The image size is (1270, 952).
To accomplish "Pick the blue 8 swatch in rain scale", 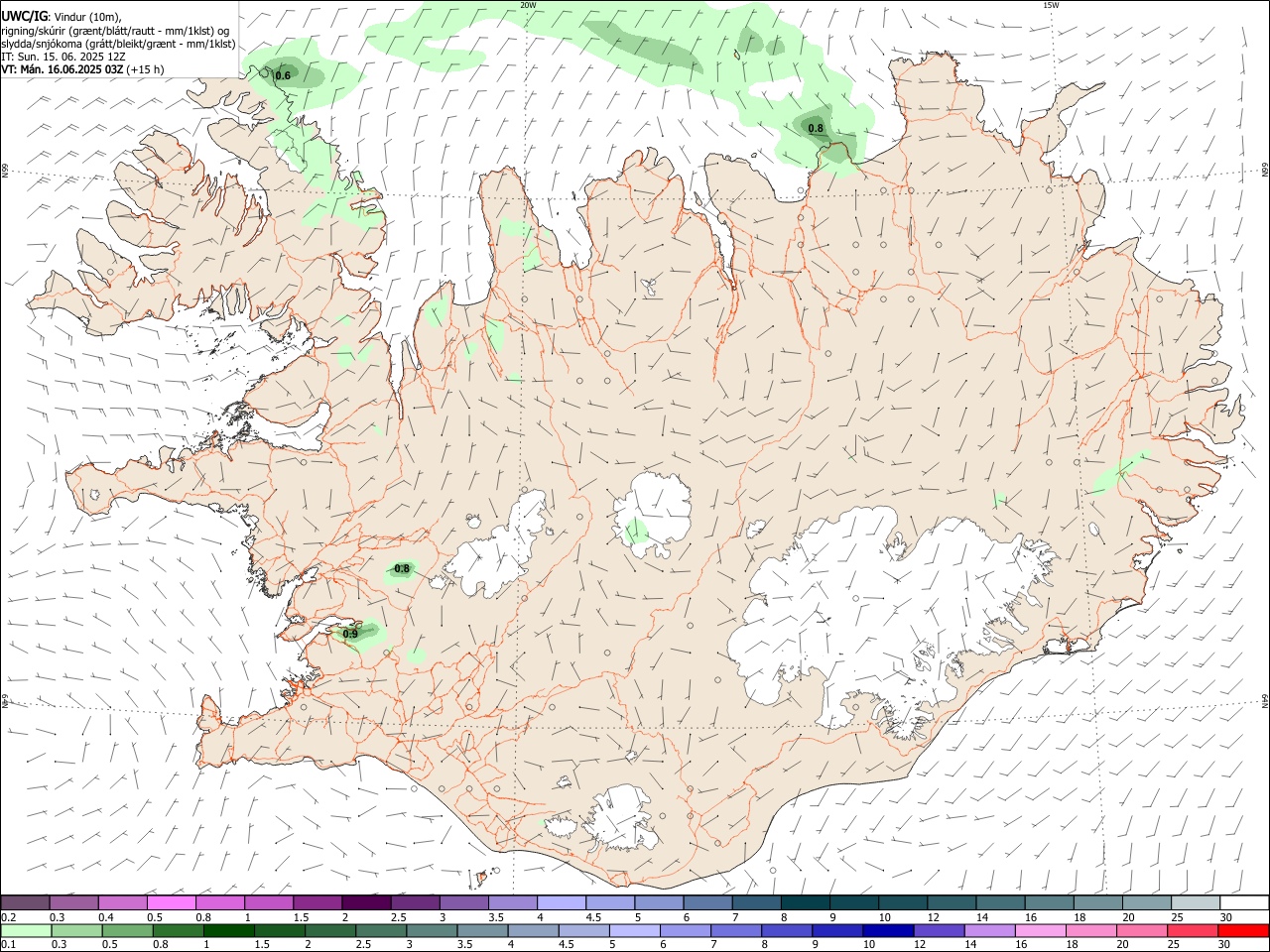I will pyautogui.click(x=787, y=930).
